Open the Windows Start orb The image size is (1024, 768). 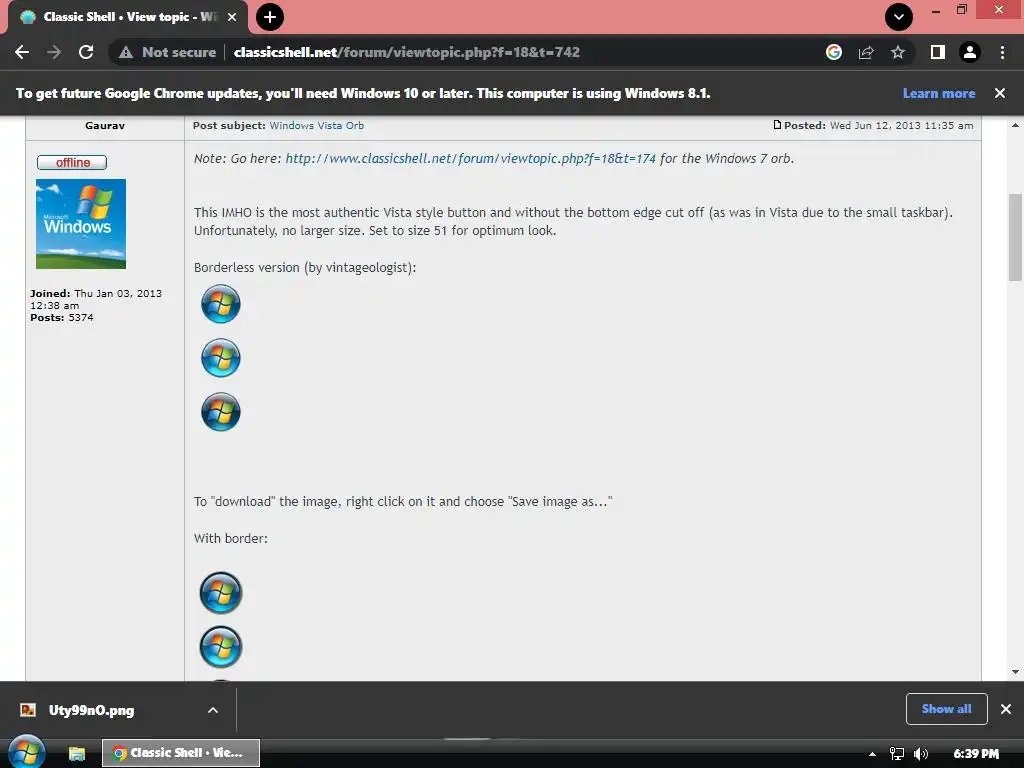pyautogui.click(x=27, y=752)
